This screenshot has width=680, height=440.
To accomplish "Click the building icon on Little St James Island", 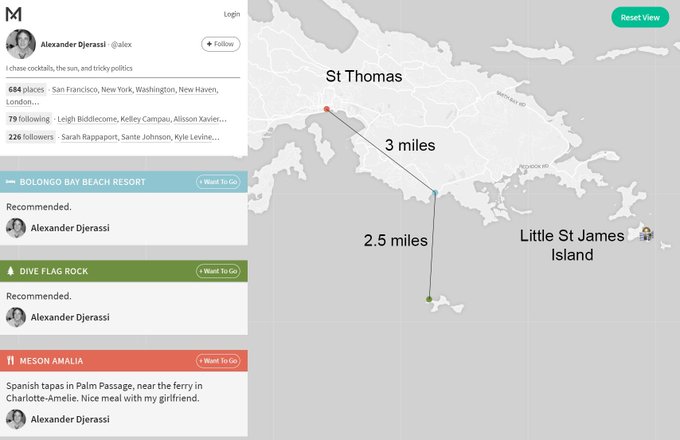I will (646, 234).
